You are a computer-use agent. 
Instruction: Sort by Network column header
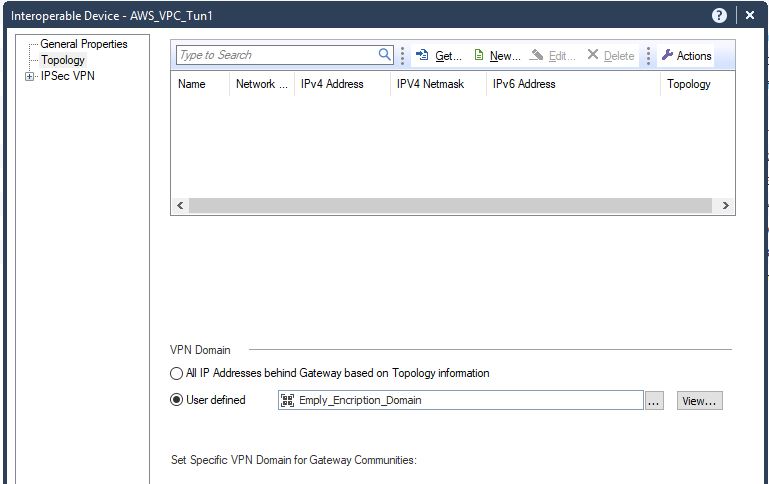pyautogui.click(x=261, y=84)
